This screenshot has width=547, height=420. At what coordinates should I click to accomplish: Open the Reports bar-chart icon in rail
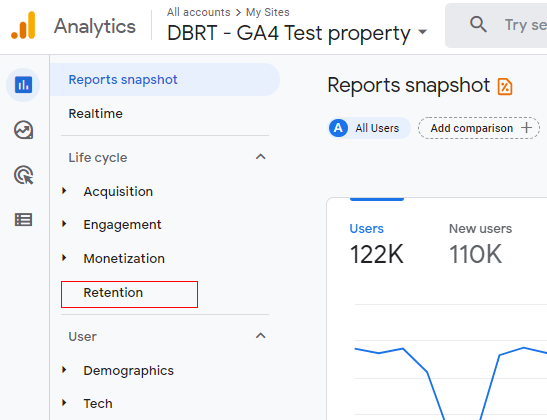[x=23, y=85]
